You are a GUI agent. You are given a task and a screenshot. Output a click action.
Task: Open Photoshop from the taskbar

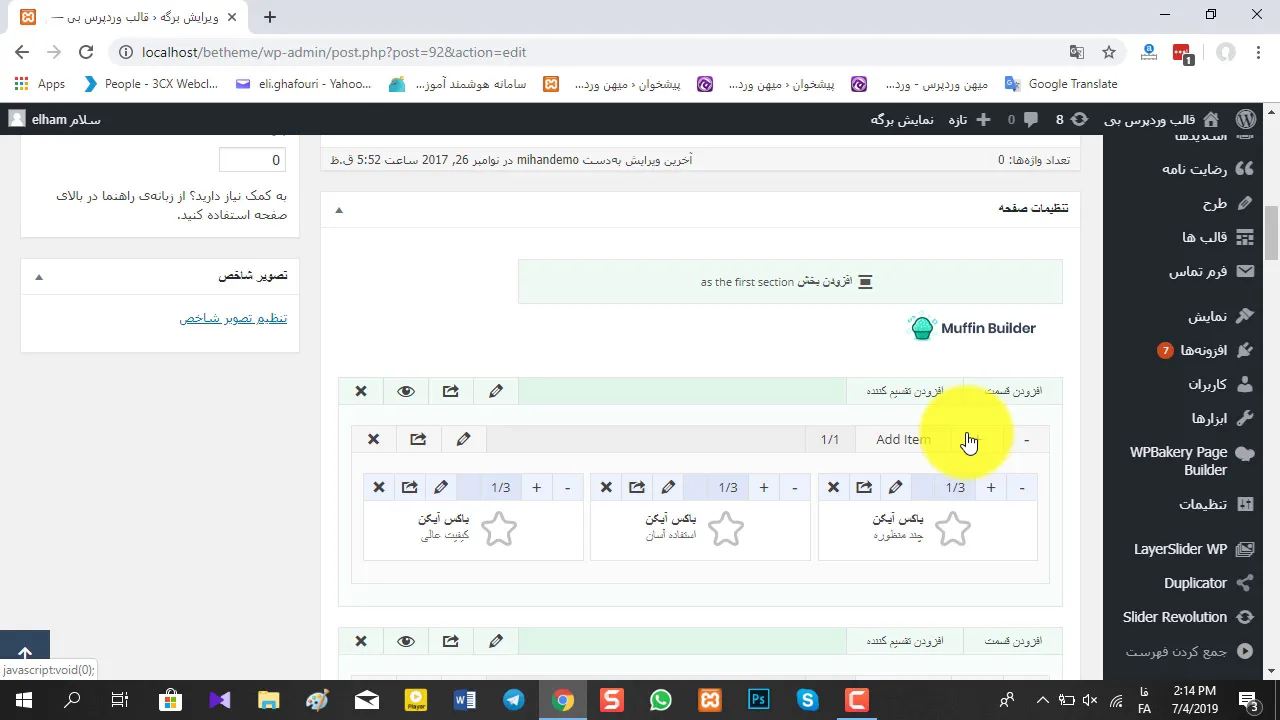point(758,700)
